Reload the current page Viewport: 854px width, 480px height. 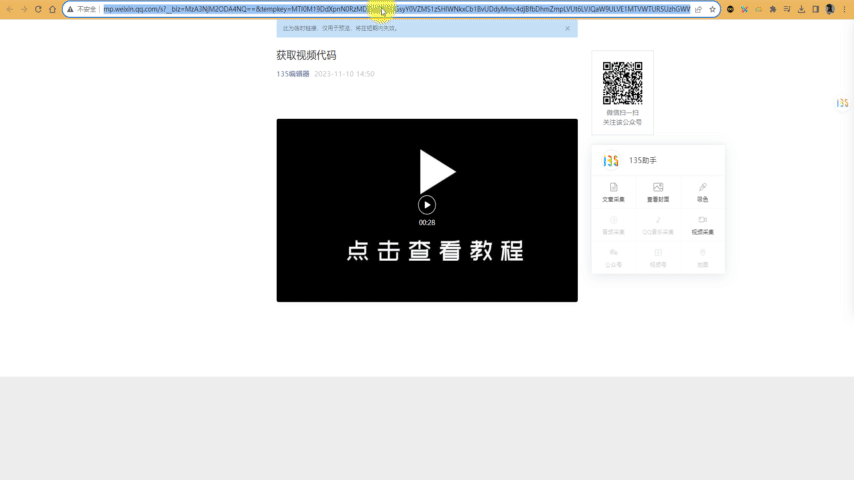[38, 9]
